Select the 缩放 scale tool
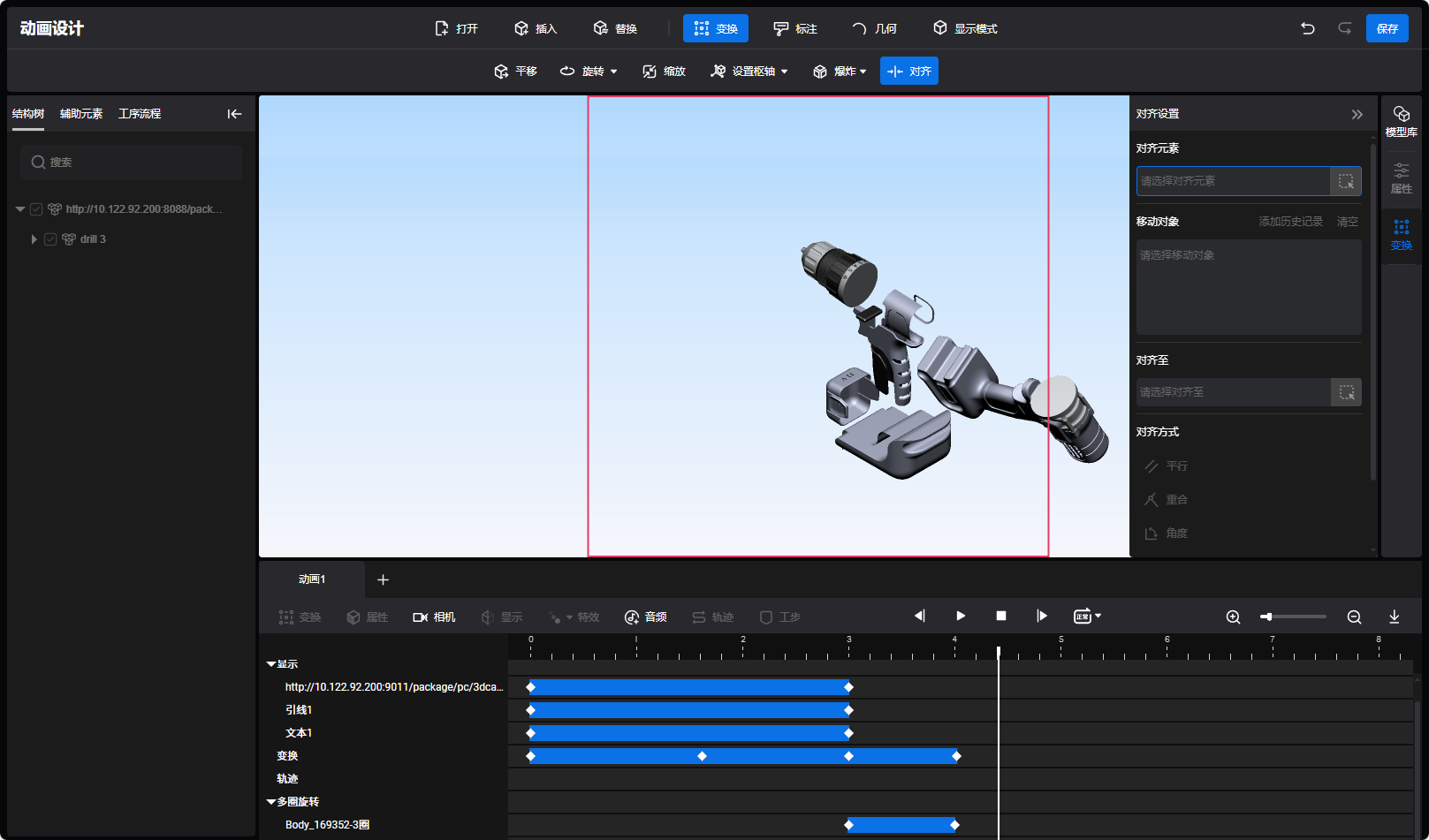 pos(664,72)
